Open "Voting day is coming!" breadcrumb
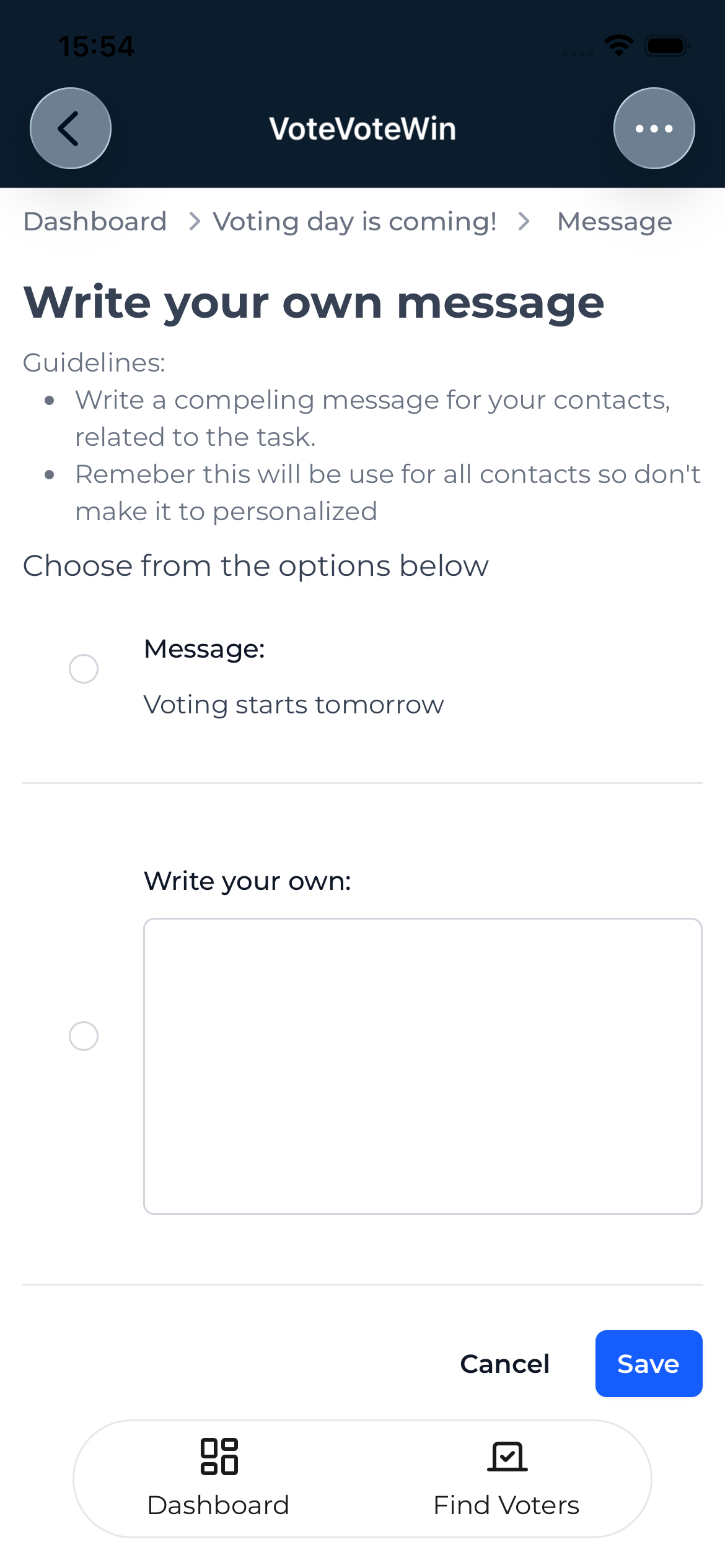Image resolution: width=725 pixels, height=1568 pixels. [354, 221]
